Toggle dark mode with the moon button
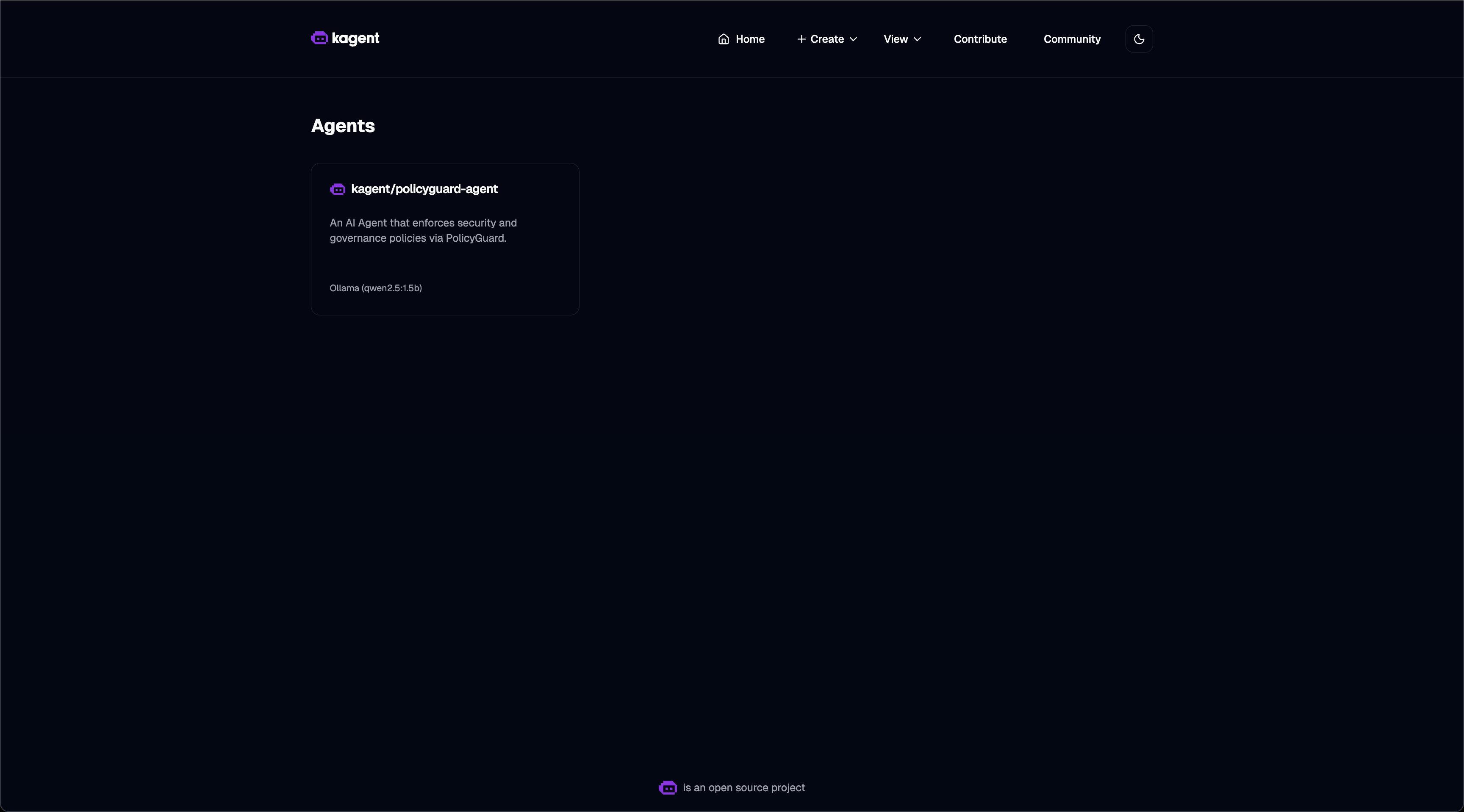This screenshot has width=1464, height=812. pyautogui.click(x=1139, y=39)
